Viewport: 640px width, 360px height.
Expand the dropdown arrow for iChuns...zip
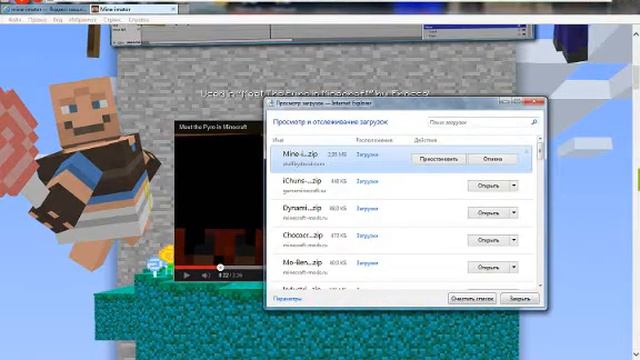tap(514, 186)
